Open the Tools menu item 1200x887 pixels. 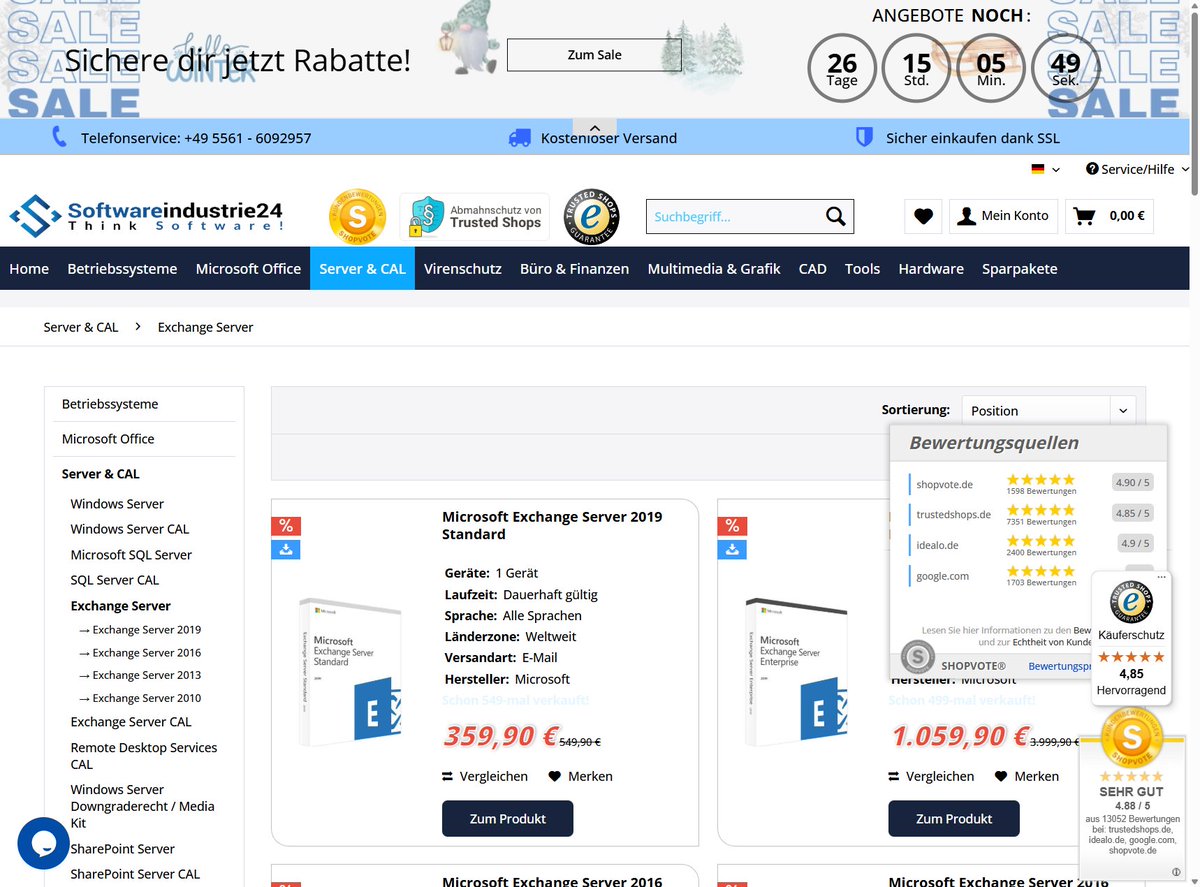862,268
